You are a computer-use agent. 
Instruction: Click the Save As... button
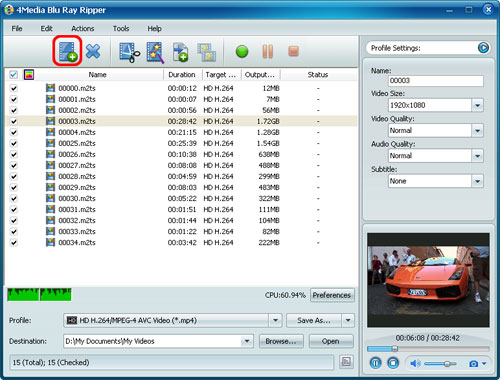click(x=314, y=320)
